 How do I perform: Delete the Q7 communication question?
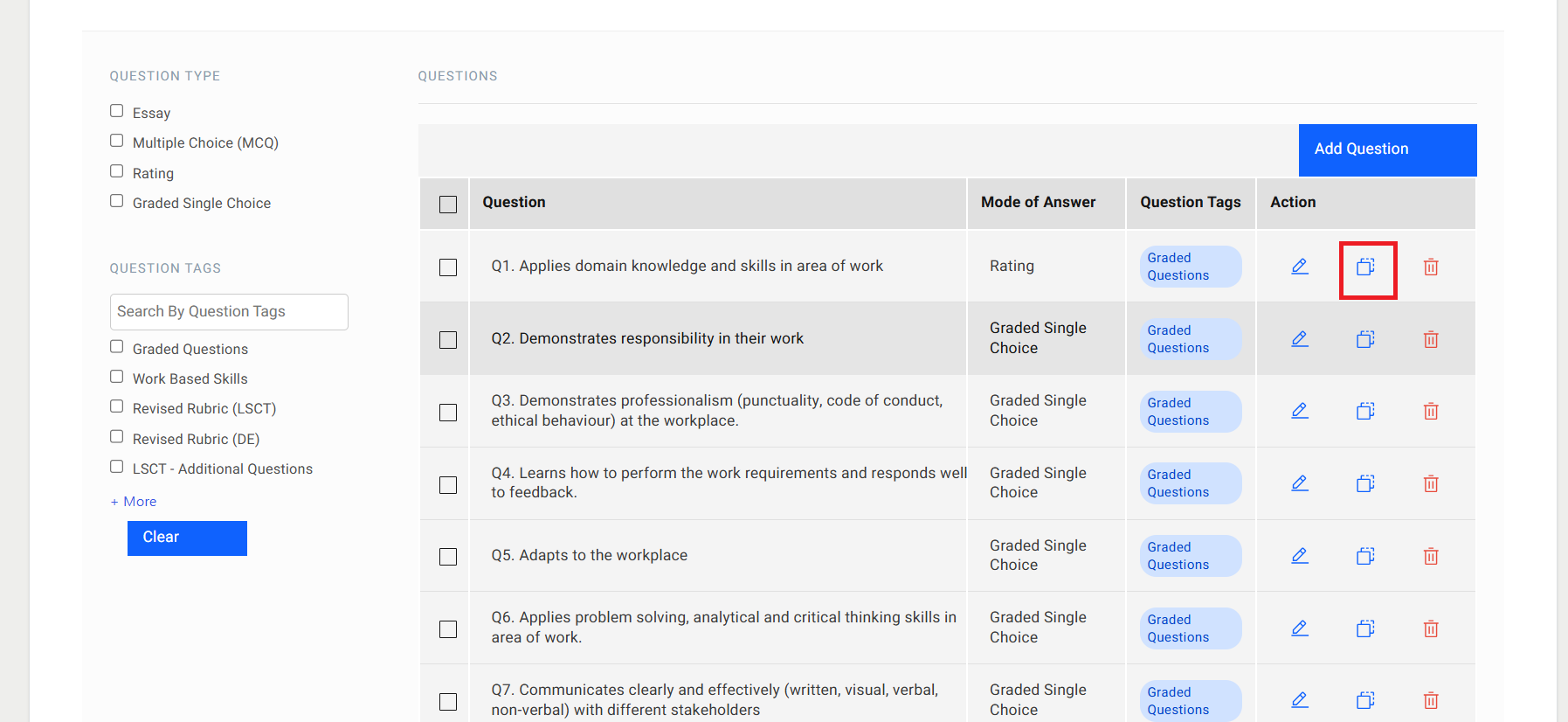(x=1430, y=700)
